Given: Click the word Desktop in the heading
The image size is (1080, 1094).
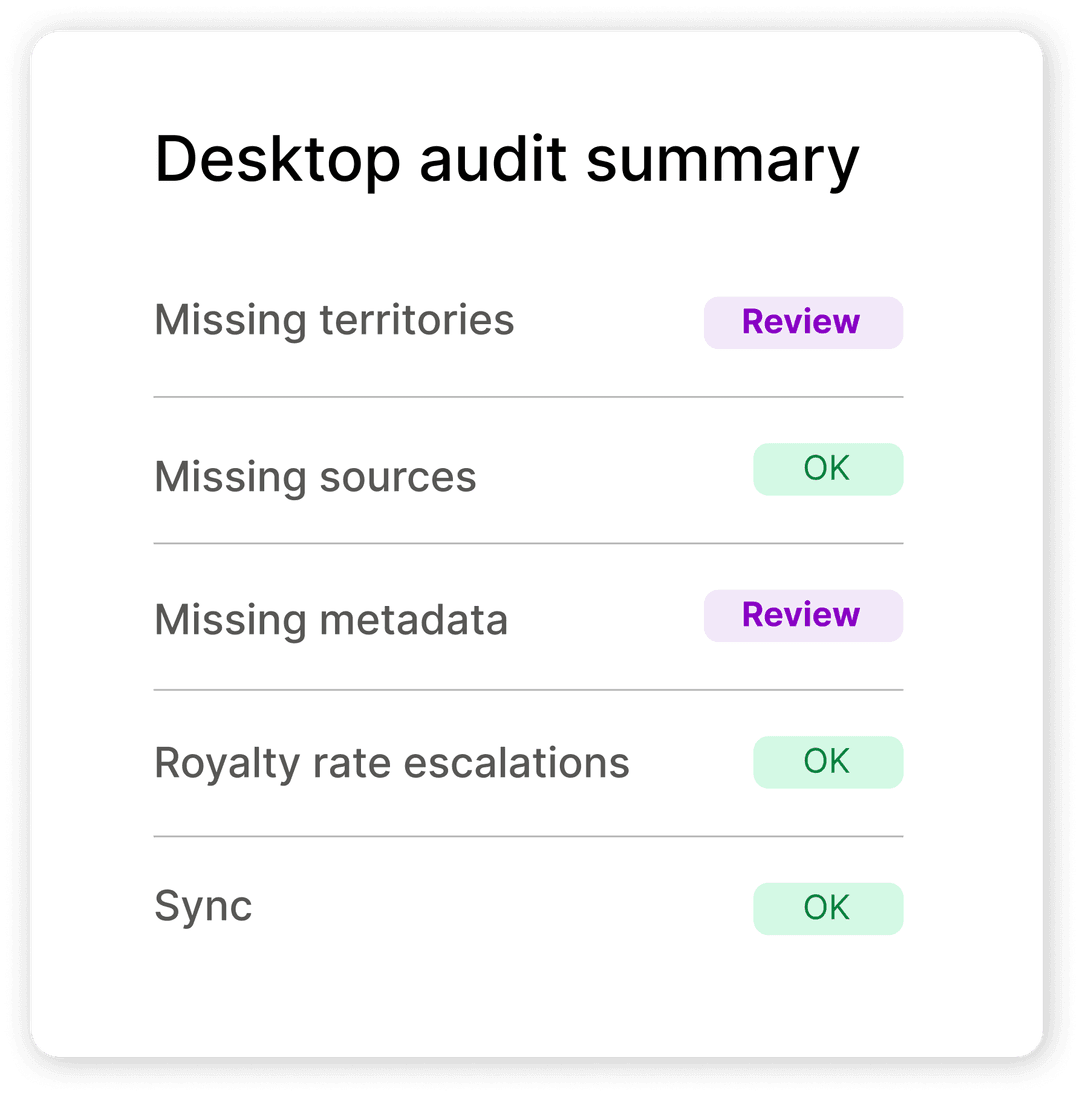Looking at the screenshot, I should (x=278, y=162).
